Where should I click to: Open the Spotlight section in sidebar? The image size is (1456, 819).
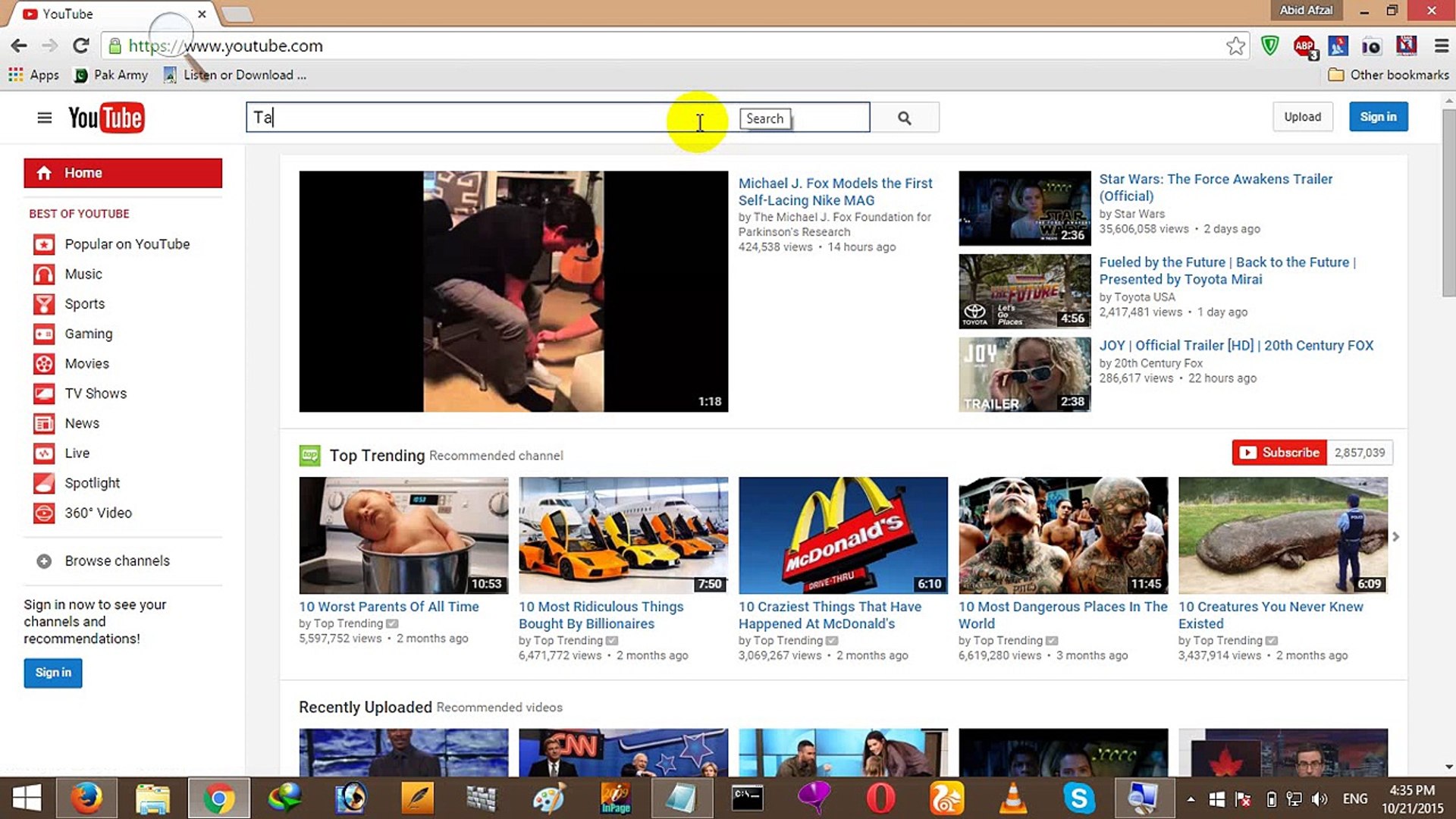(92, 483)
